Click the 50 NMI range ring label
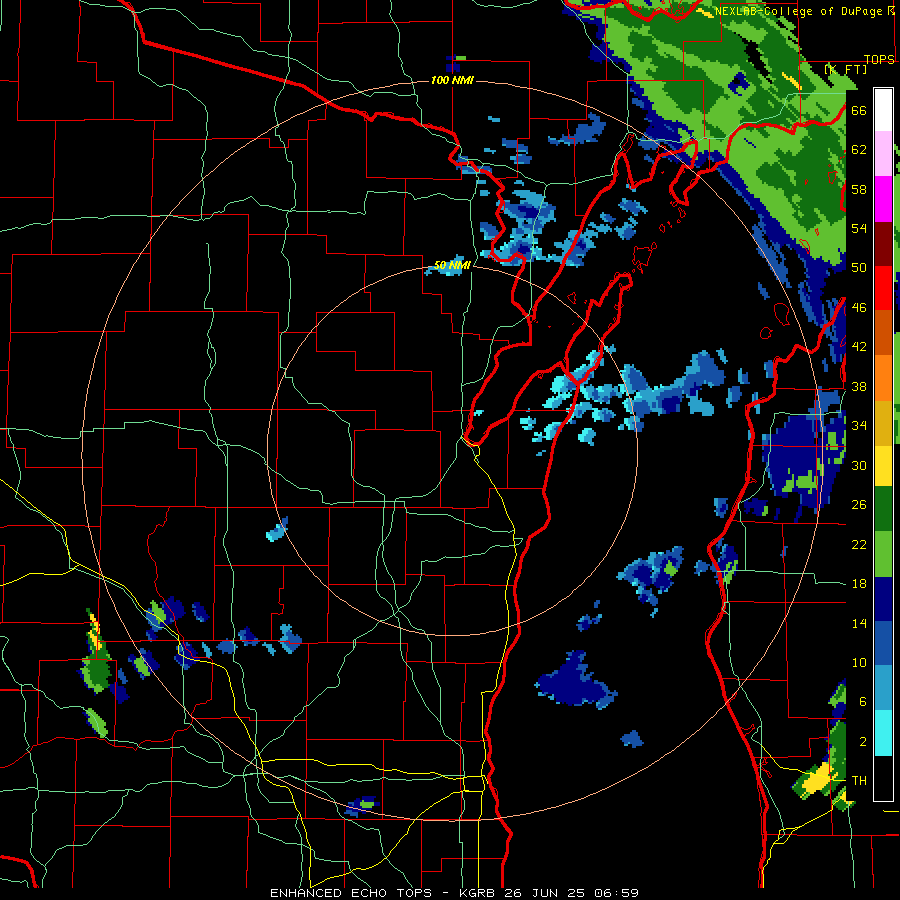 click(452, 265)
